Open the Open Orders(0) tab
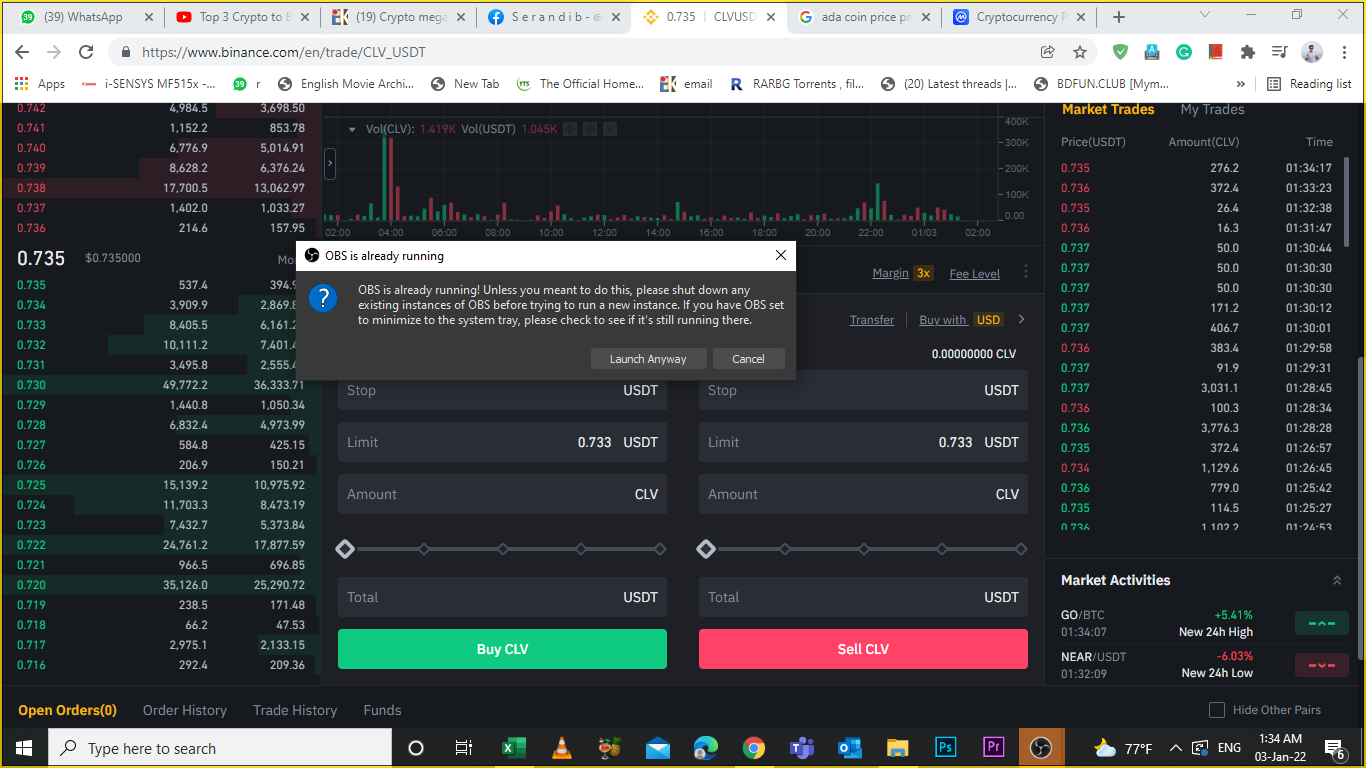The image size is (1366, 768). [x=67, y=710]
